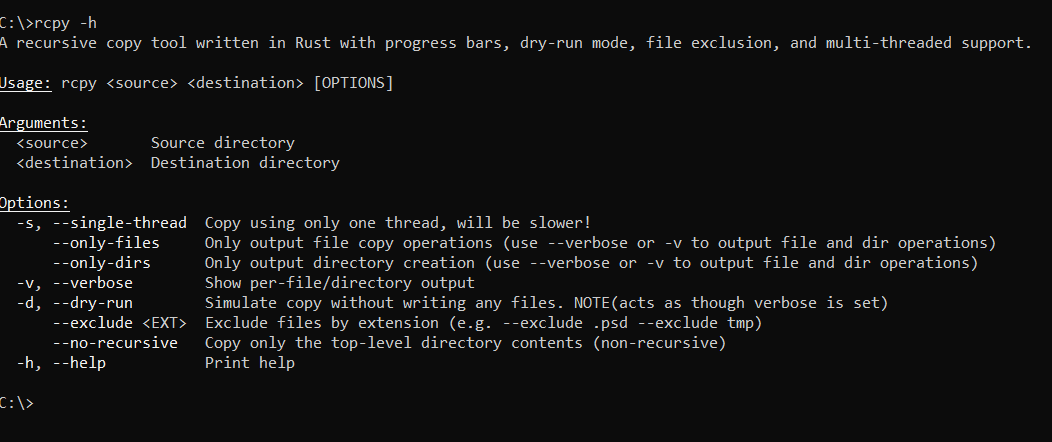Click the 'Destination directory' description text
The height and width of the screenshot is (442, 1052).
coord(245,163)
